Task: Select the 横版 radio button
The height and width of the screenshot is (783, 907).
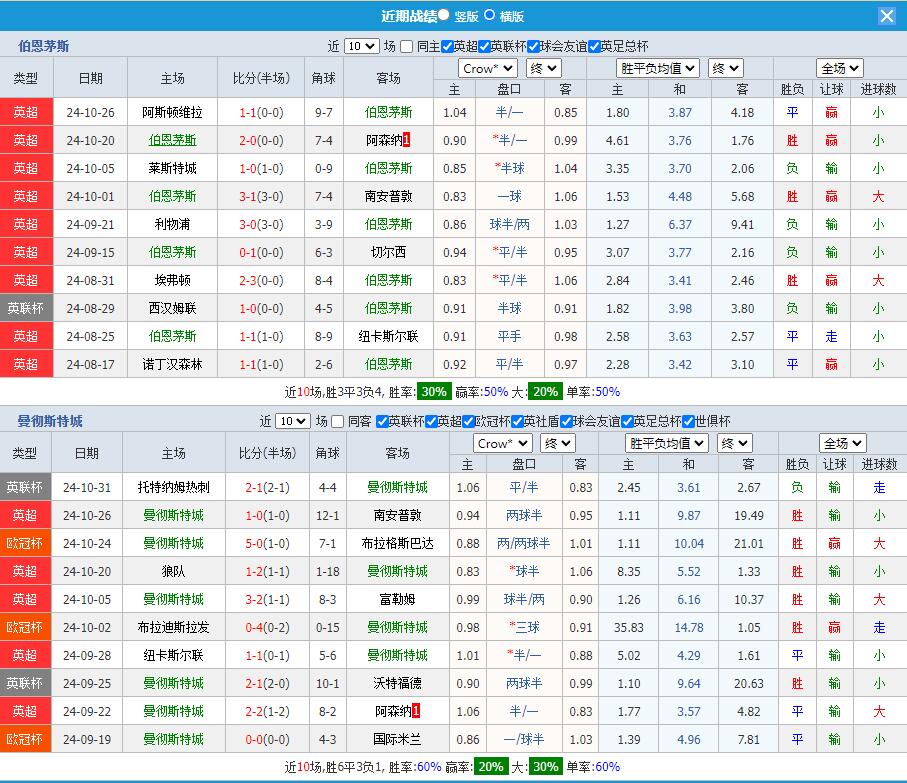Action: 489,15
